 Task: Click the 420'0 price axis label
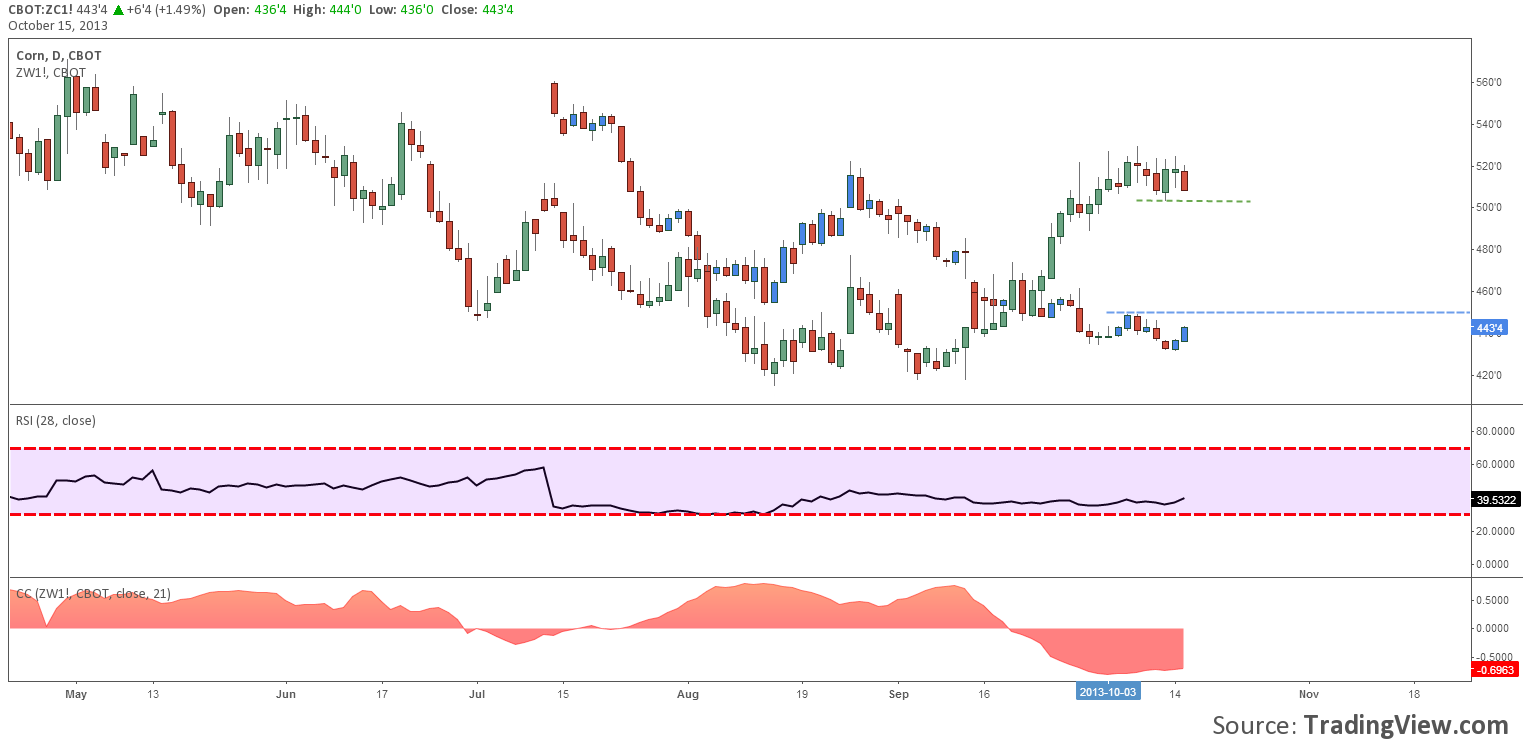click(x=1489, y=375)
